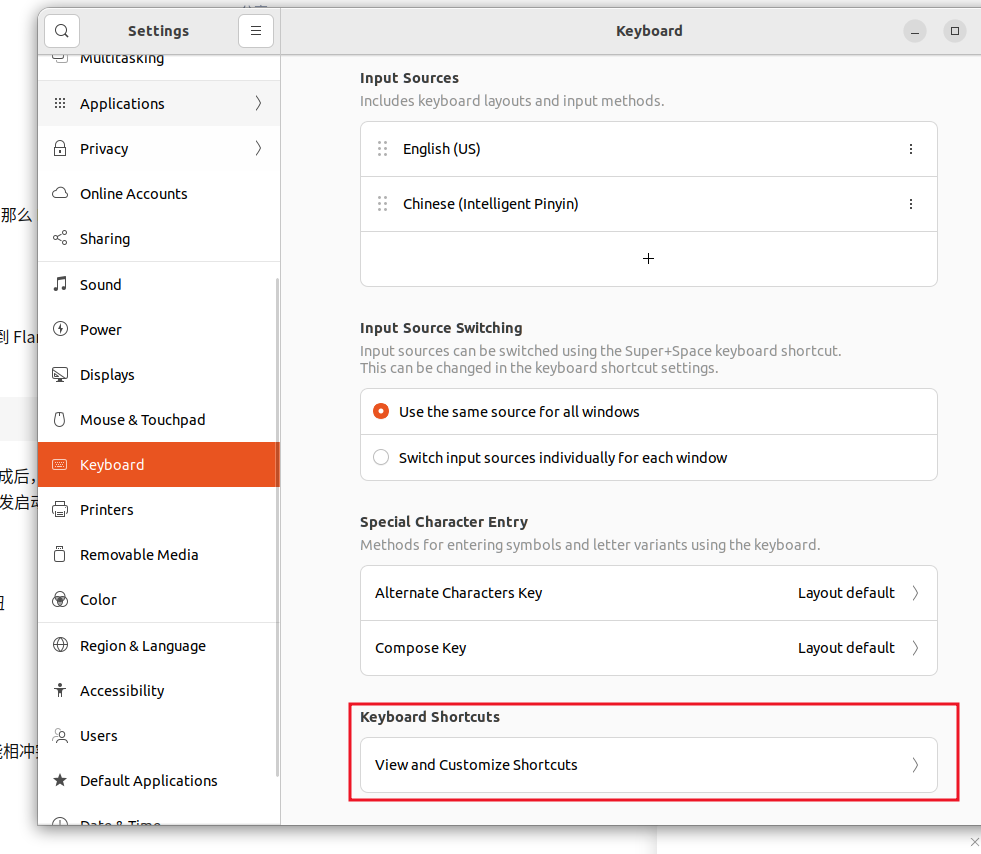The height and width of the screenshot is (854, 981).
Task: Open Compose Key chevron
Action: click(915, 648)
